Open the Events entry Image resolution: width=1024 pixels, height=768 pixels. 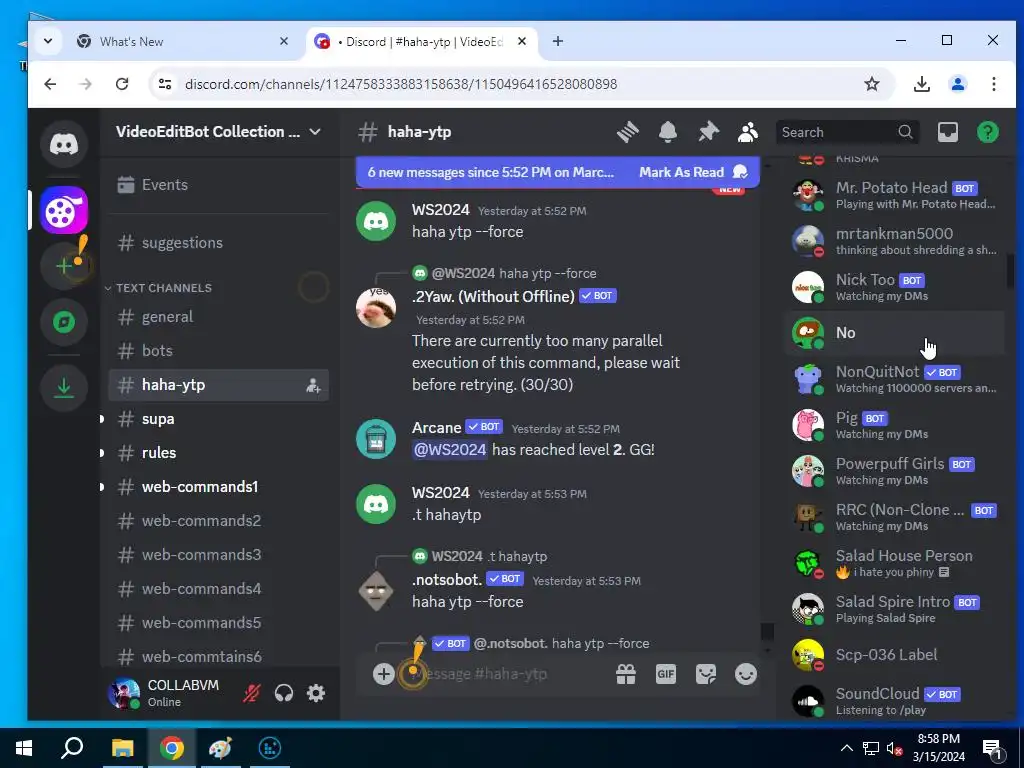click(219, 185)
